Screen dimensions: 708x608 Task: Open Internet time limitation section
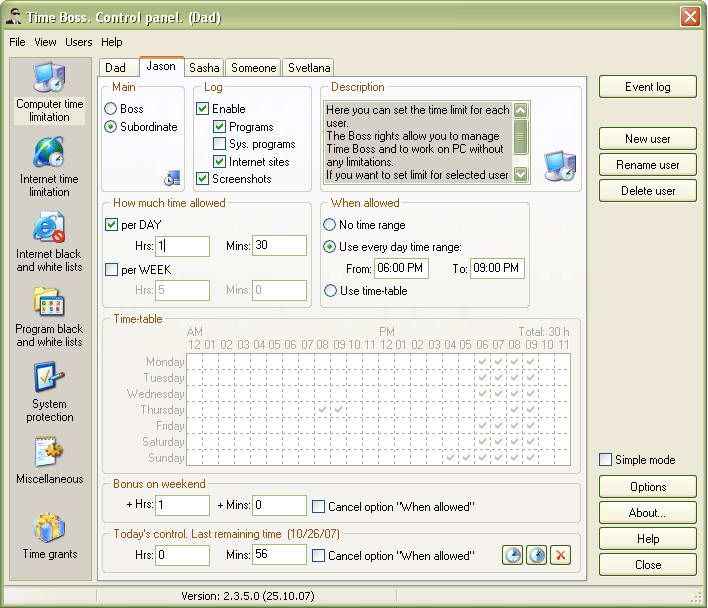(49, 167)
